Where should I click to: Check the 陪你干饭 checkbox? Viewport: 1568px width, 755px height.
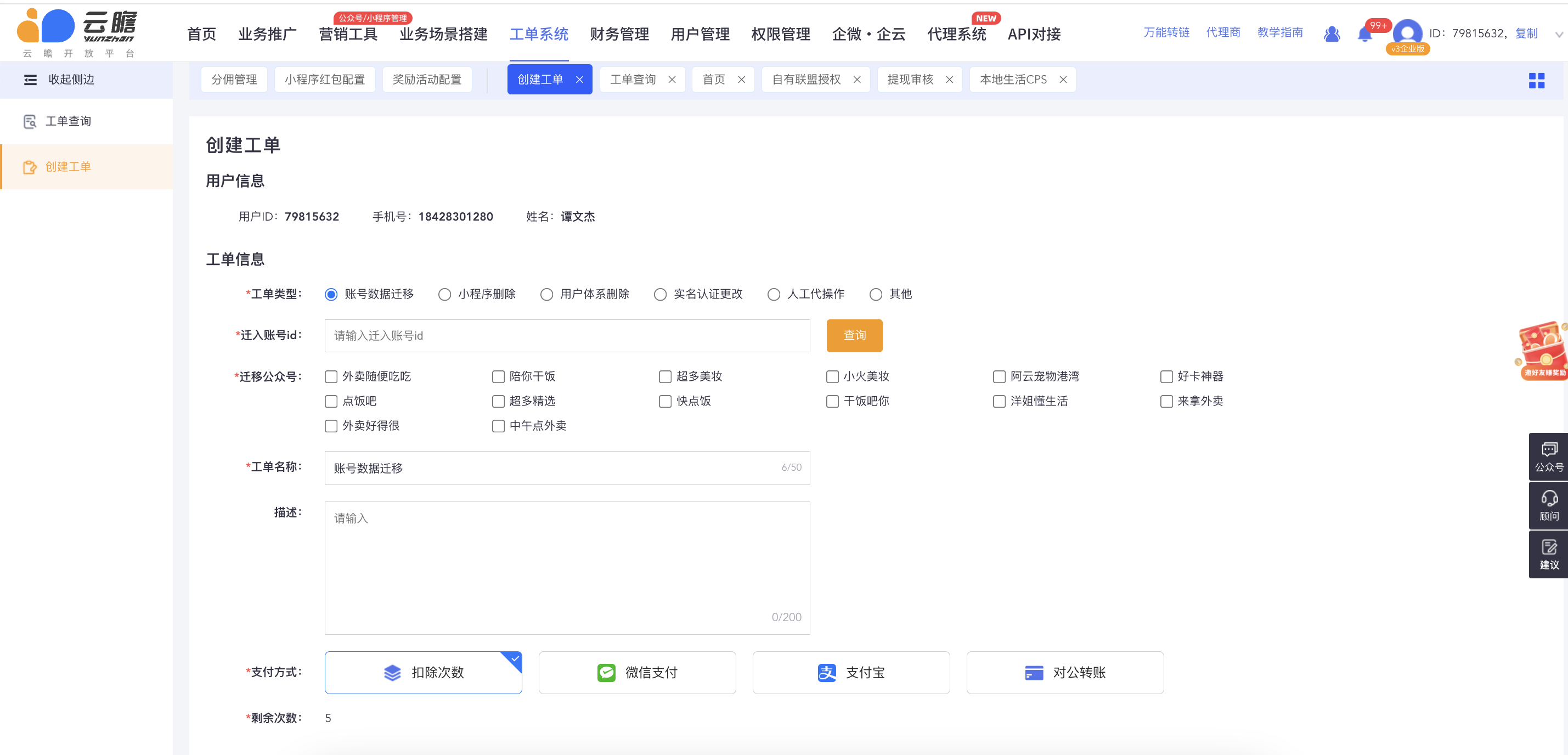click(x=499, y=377)
